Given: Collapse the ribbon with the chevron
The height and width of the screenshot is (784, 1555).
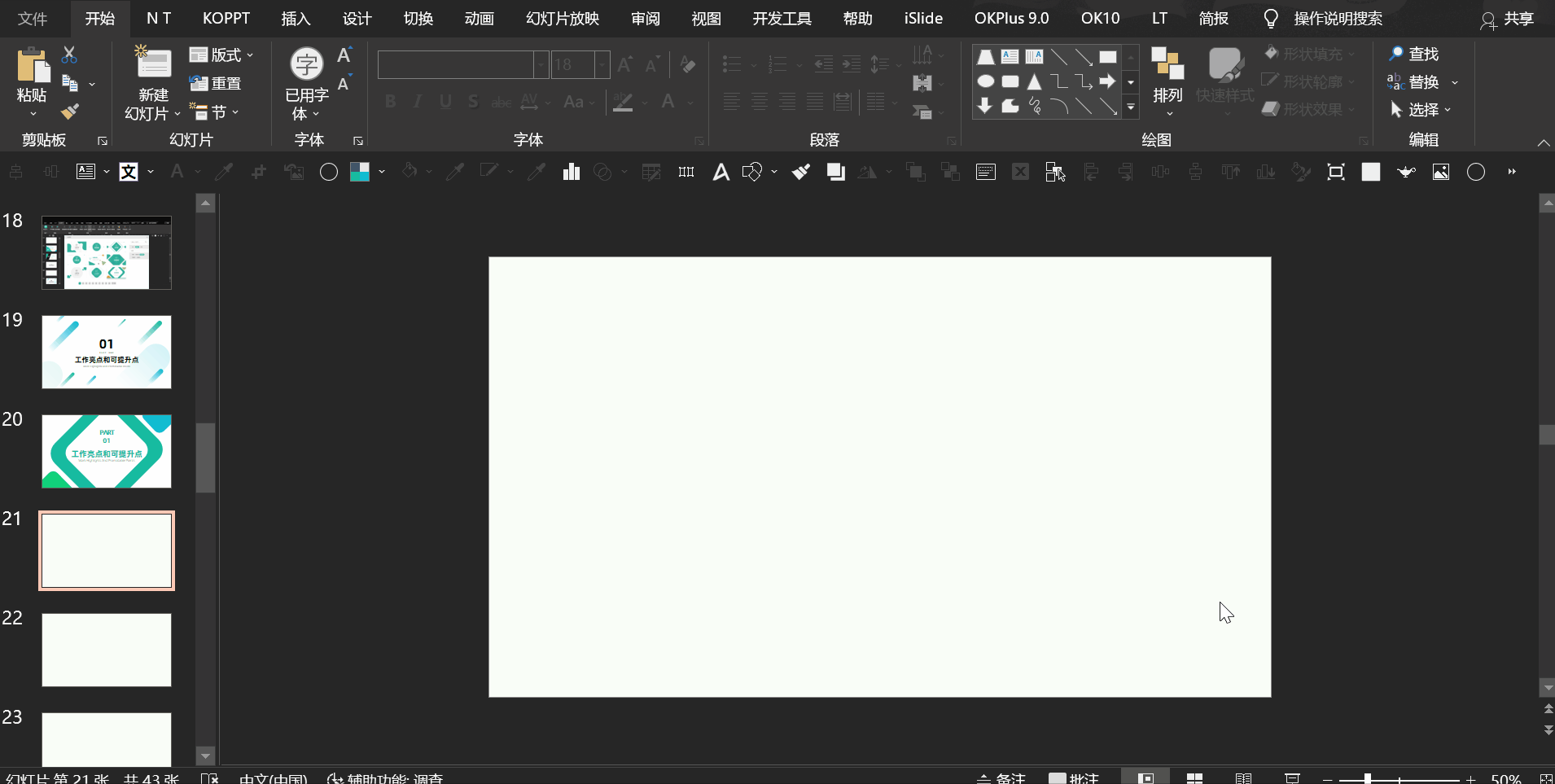Looking at the screenshot, I should (1544, 142).
